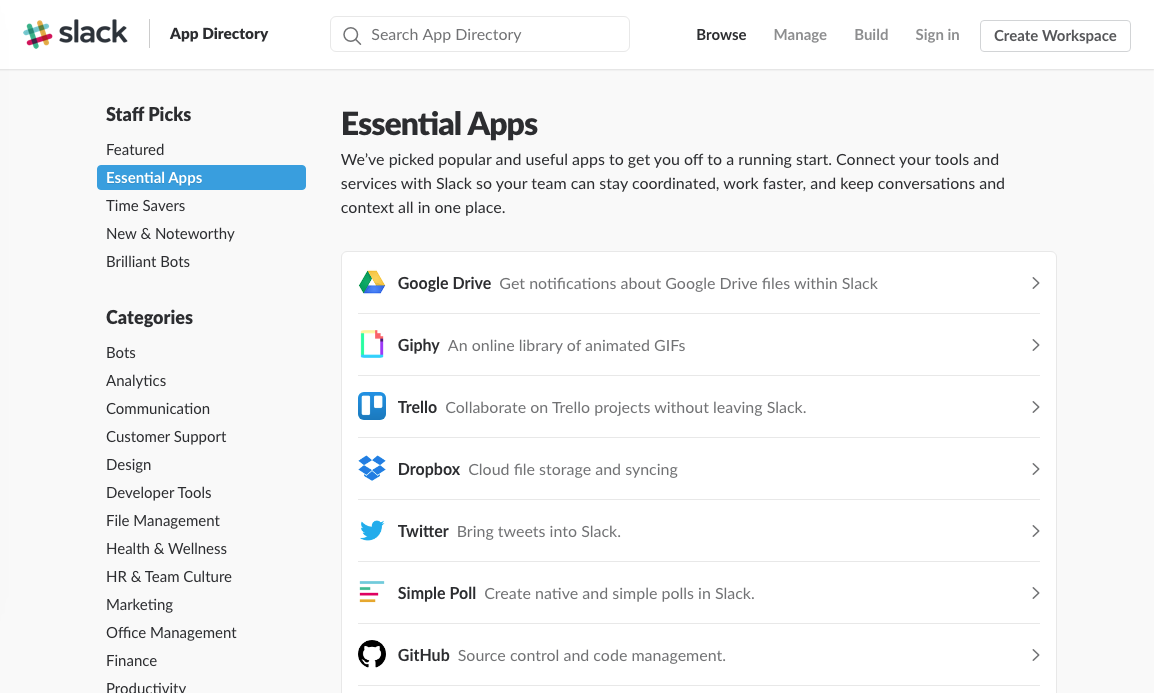Open GitHub row chevron arrow
1154x693 pixels.
(1035, 655)
